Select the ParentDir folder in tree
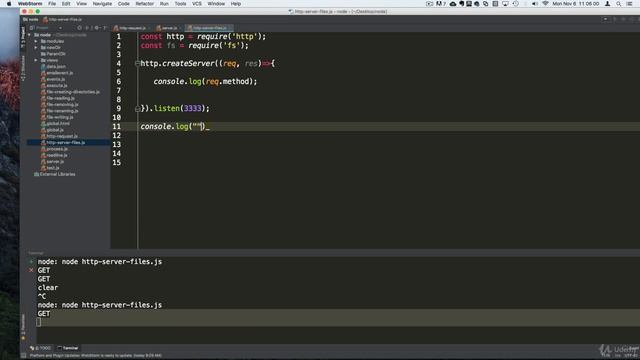Viewport: 640px width, 360px height. [x=53, y=54]
